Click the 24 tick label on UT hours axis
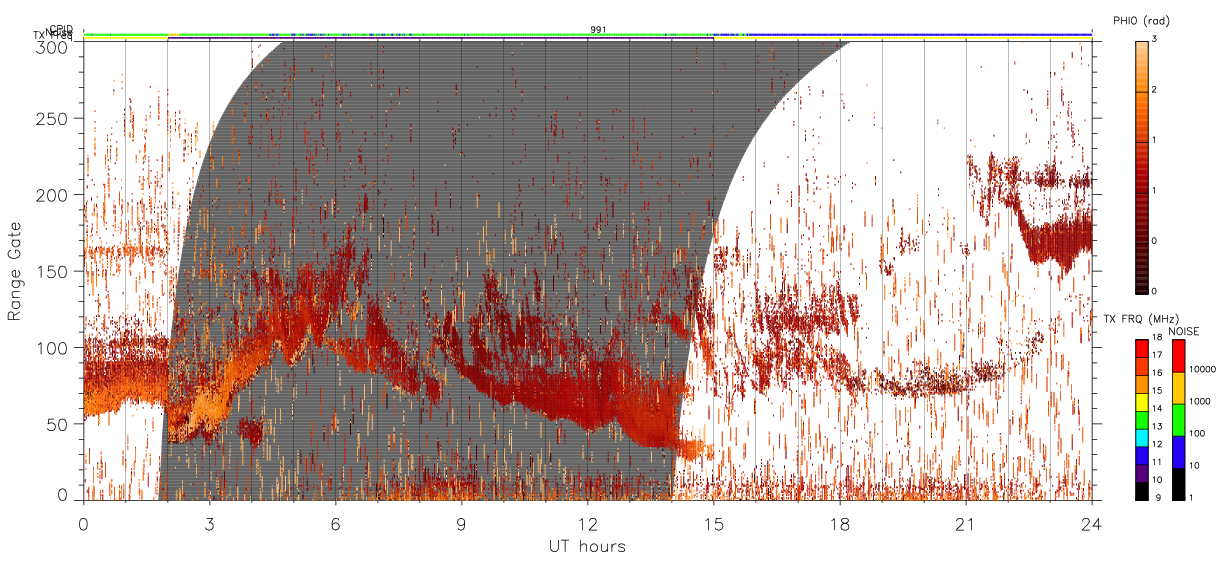 coord(1091,524)
